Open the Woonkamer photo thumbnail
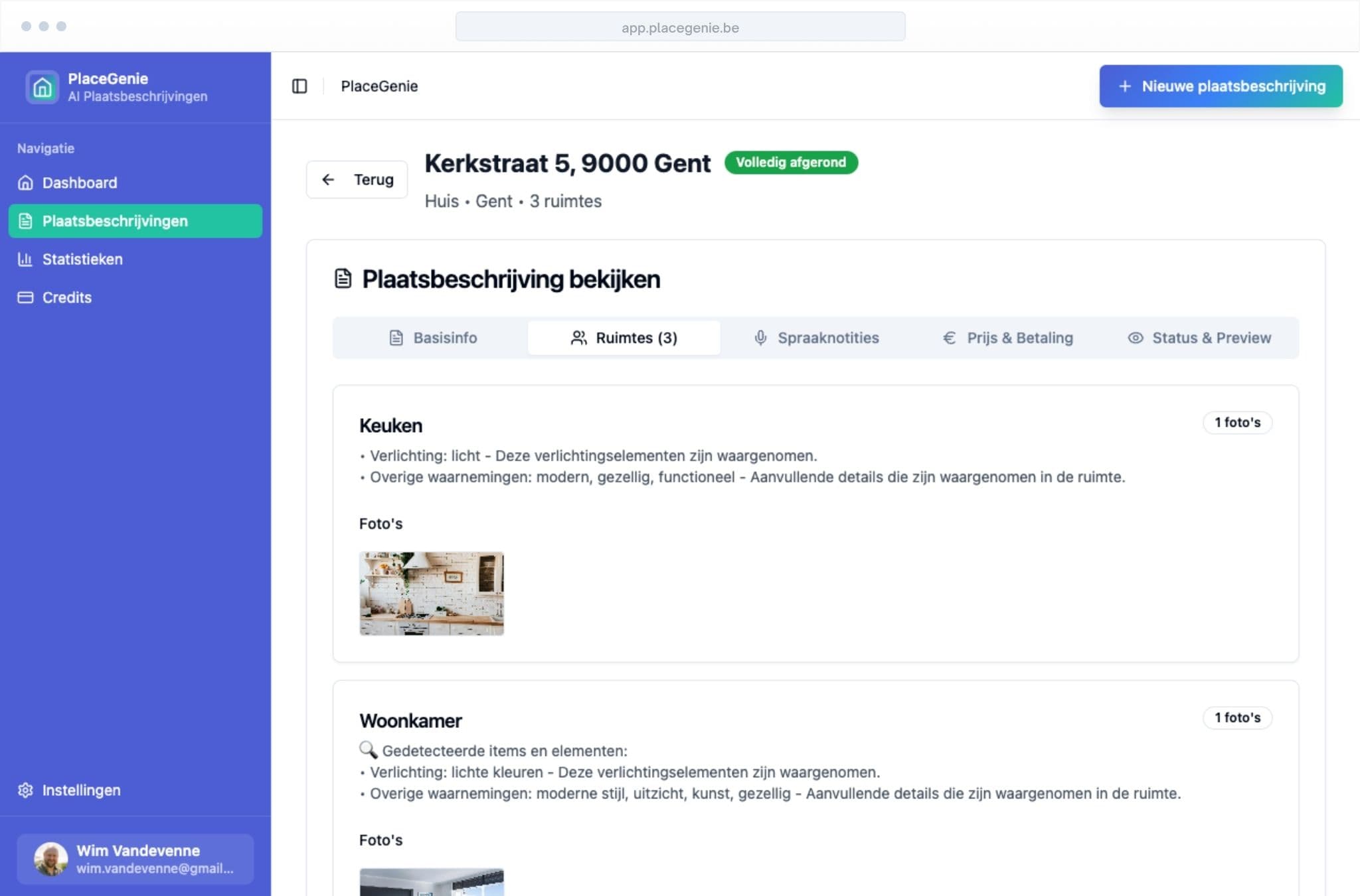Screen dimensions: 1360x896 (x=432, y=881)
